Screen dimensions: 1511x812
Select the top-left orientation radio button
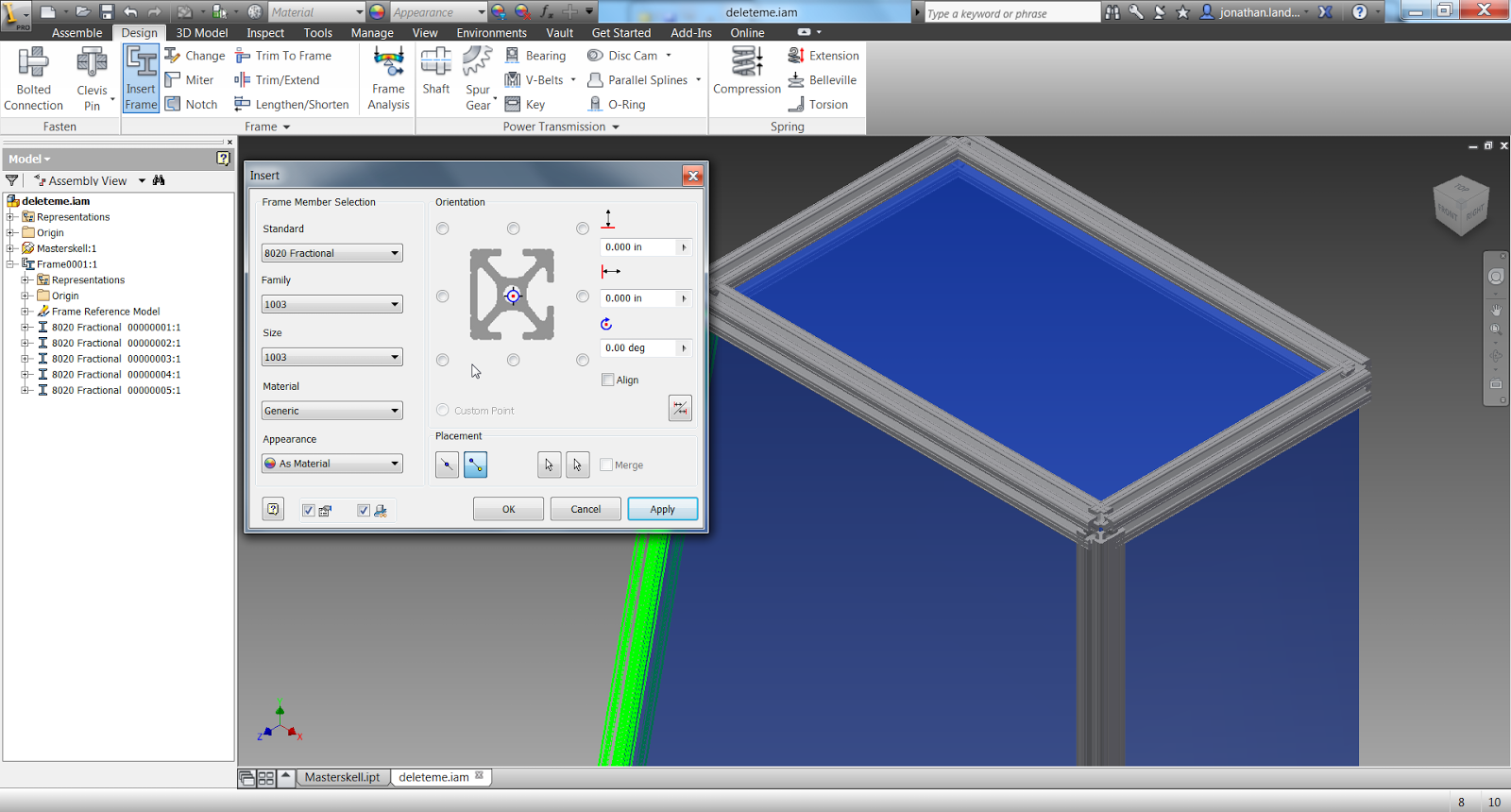(443, 228)
